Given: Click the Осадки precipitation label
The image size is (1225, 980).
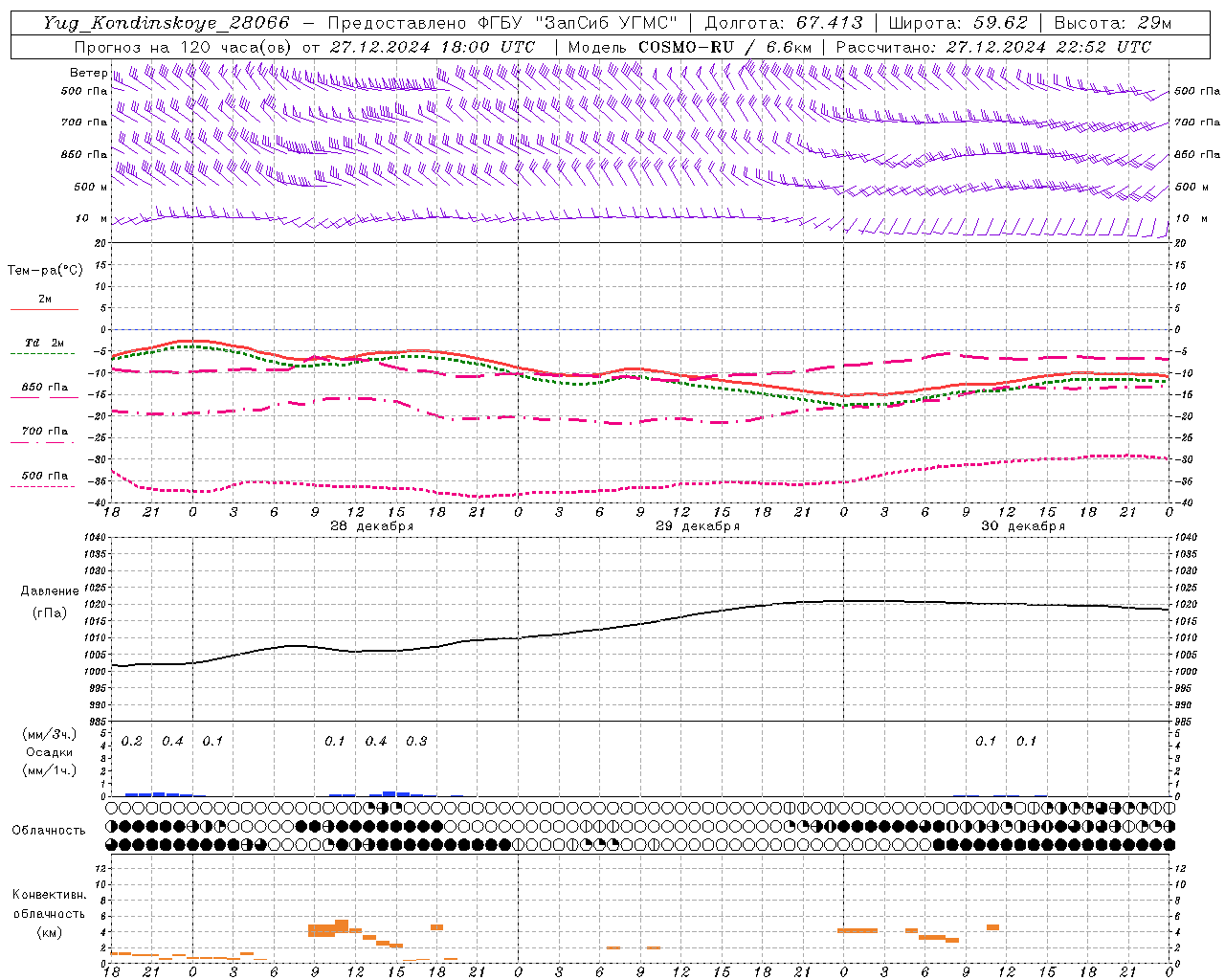Looking at the screenshot, I should pos(50,752).
